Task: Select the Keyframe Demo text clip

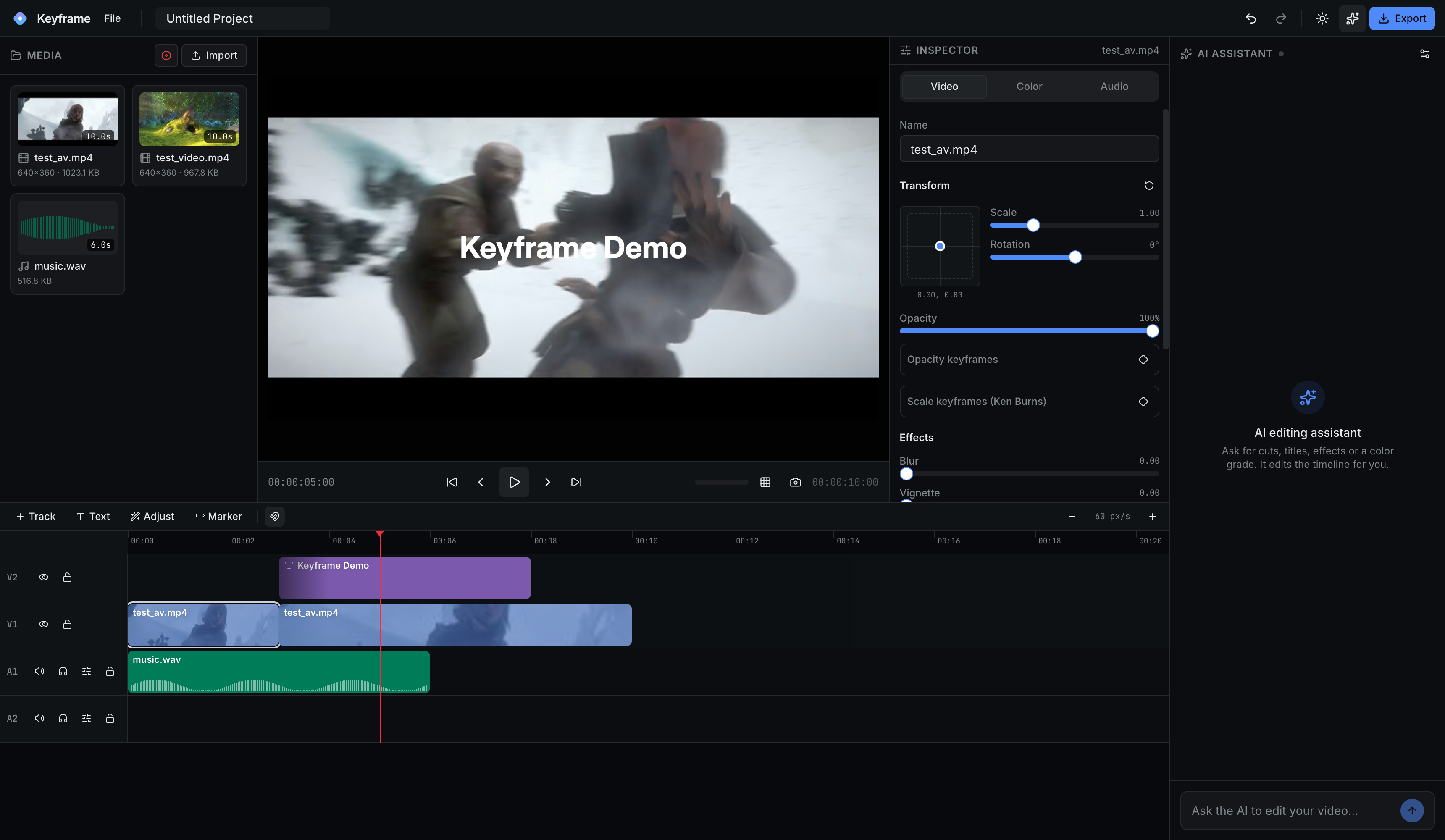Action: click(404, 578)
